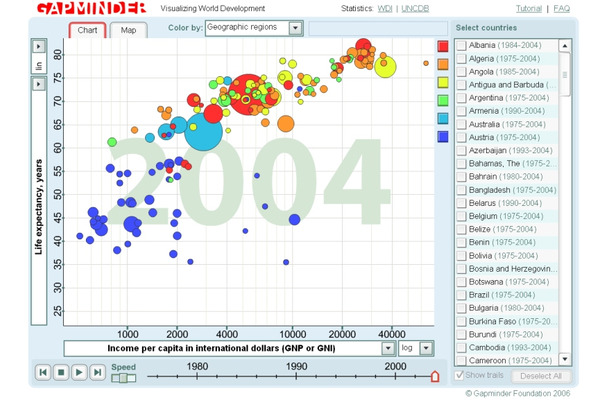Click the 1980 tick on the timeline
610x400 pixels.
(197, 376)
